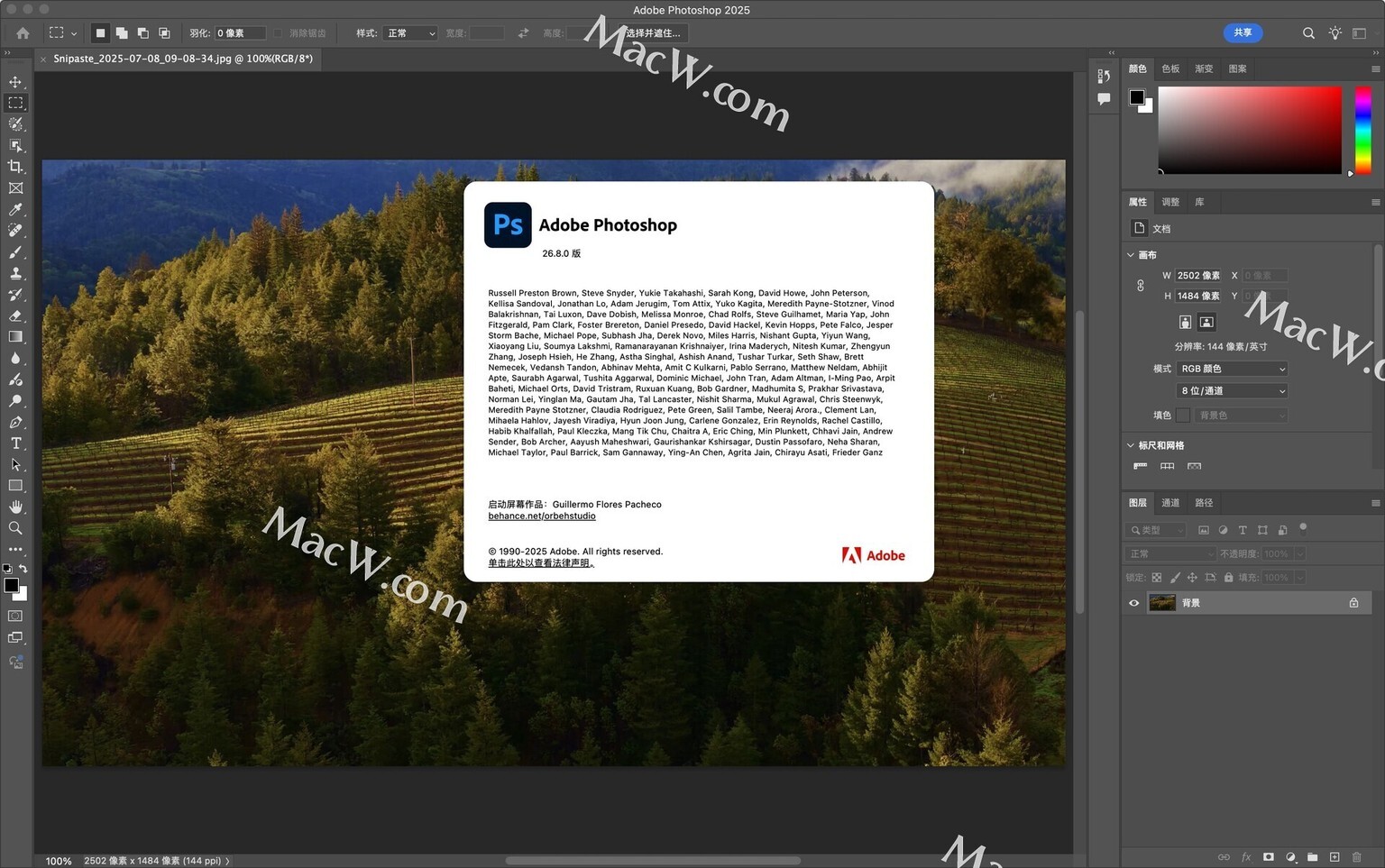The width and height of the screenshot is (1385, 868).
Task: Enable Add to selection mode
Action: [122, 33]
